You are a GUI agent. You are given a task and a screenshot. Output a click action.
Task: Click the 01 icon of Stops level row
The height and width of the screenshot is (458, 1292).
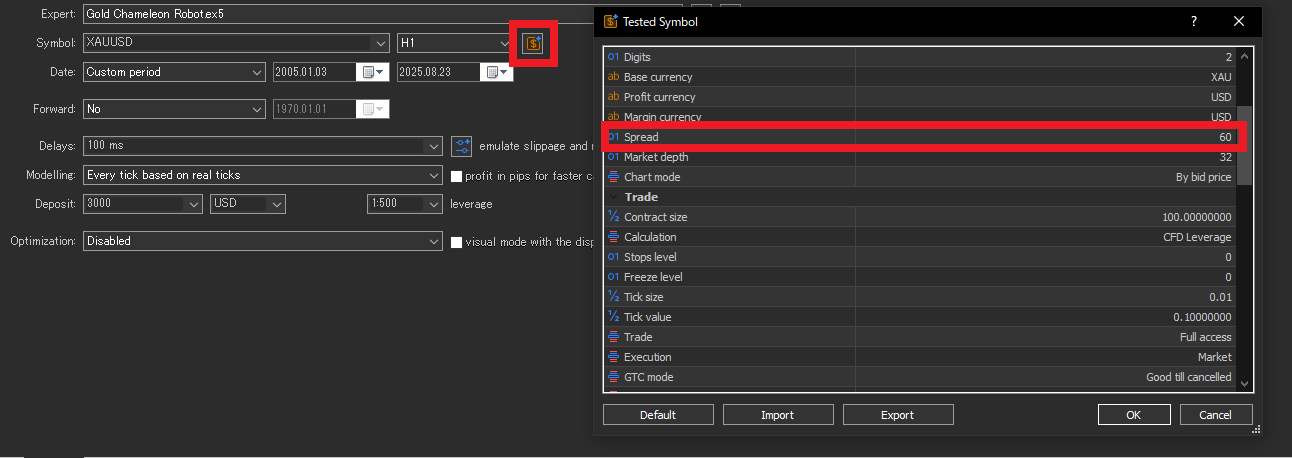tap(614, 257)
